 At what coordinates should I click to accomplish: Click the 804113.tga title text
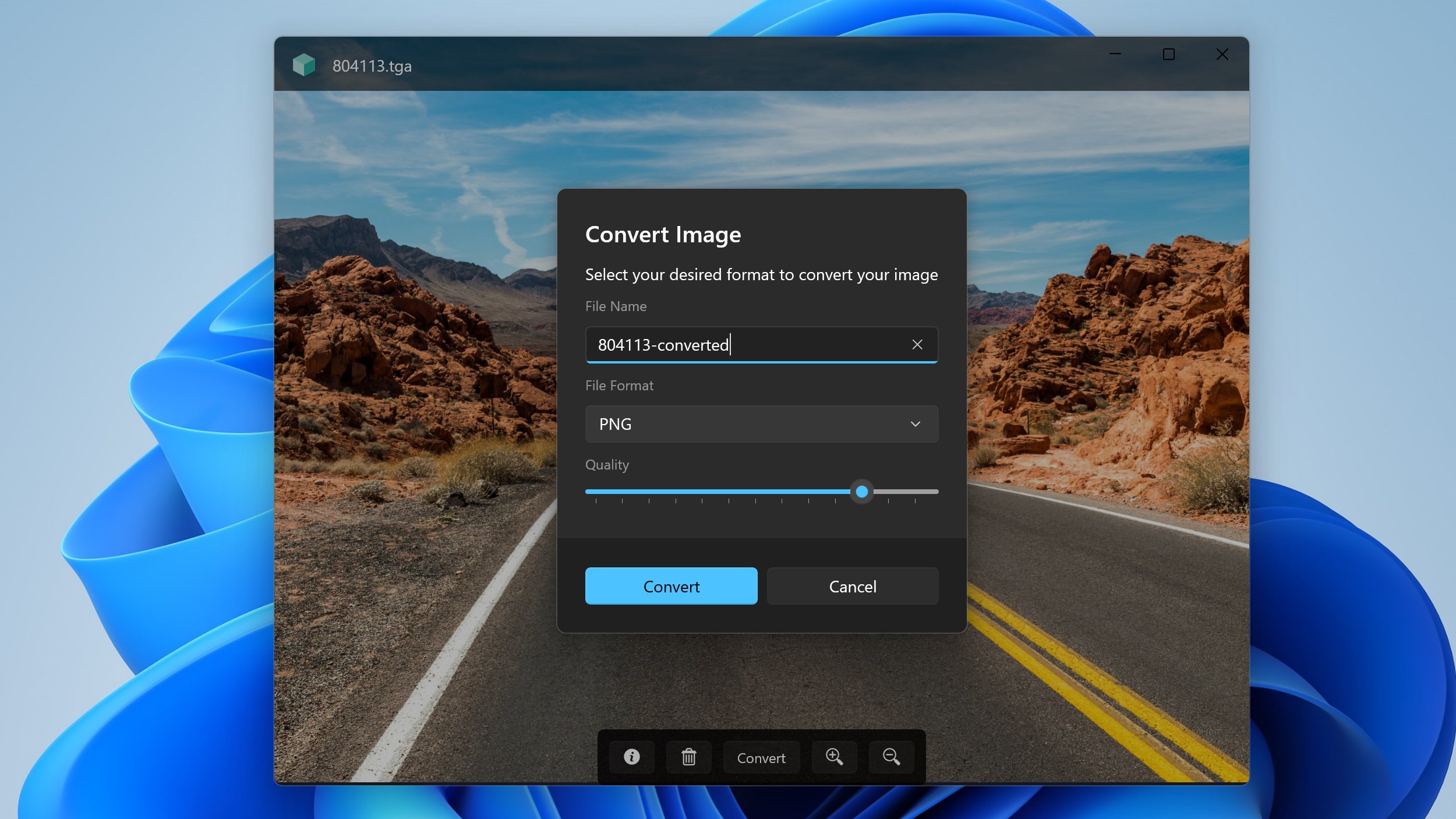372,66
